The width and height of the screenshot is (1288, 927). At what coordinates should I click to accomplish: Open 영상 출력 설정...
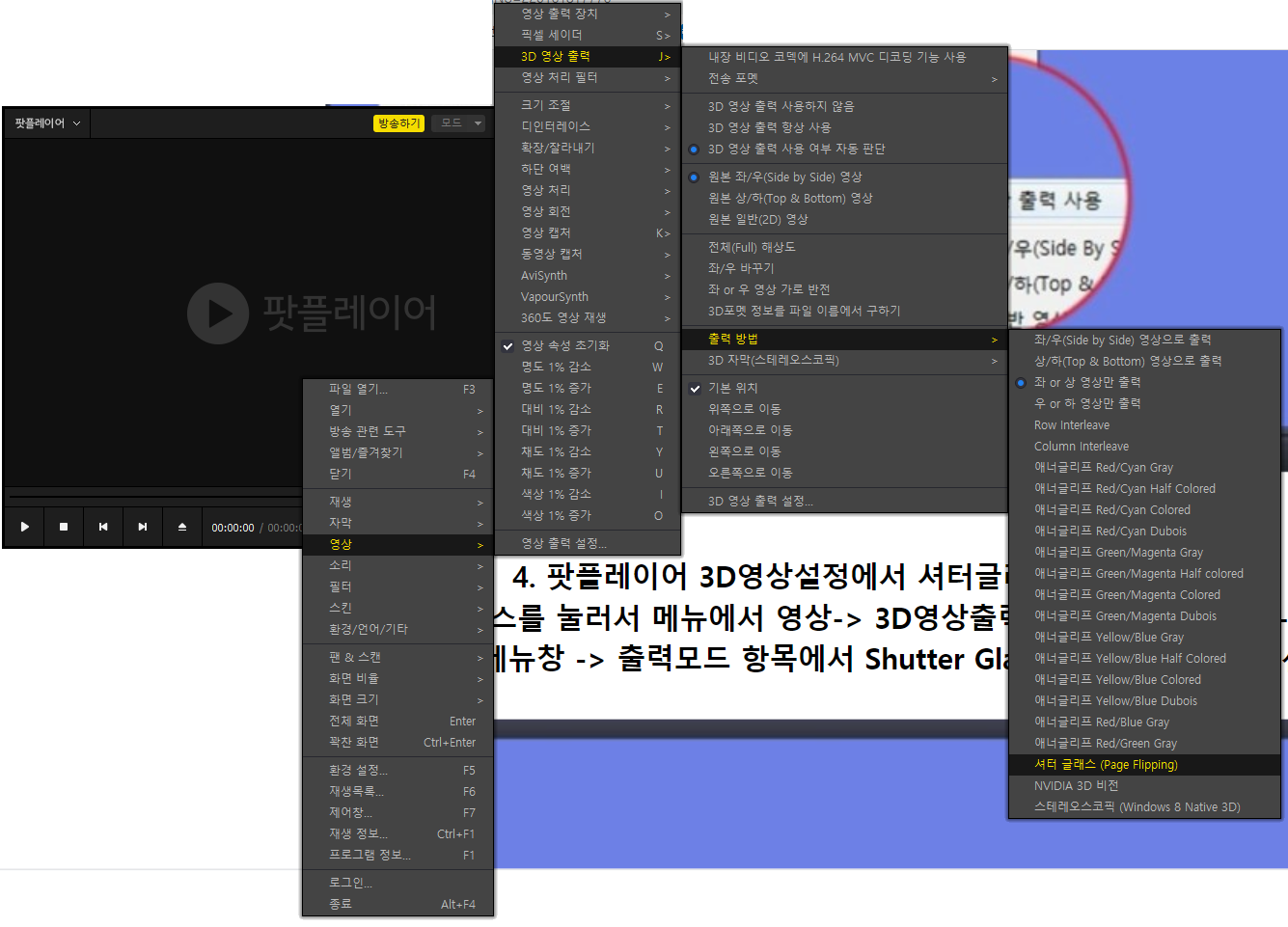click(x=588, y=544)
